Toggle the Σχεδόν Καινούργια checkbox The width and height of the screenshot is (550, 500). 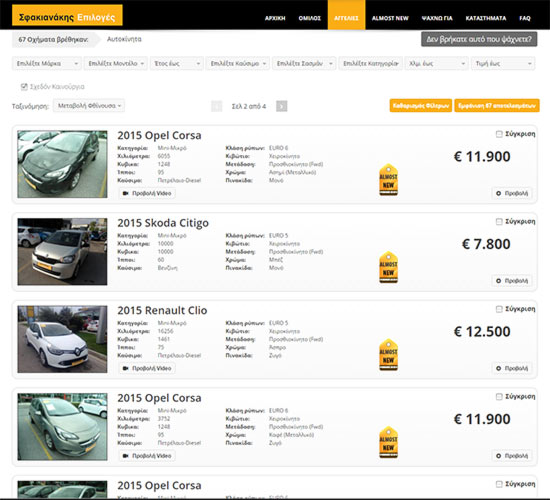(x=24, y=87)
